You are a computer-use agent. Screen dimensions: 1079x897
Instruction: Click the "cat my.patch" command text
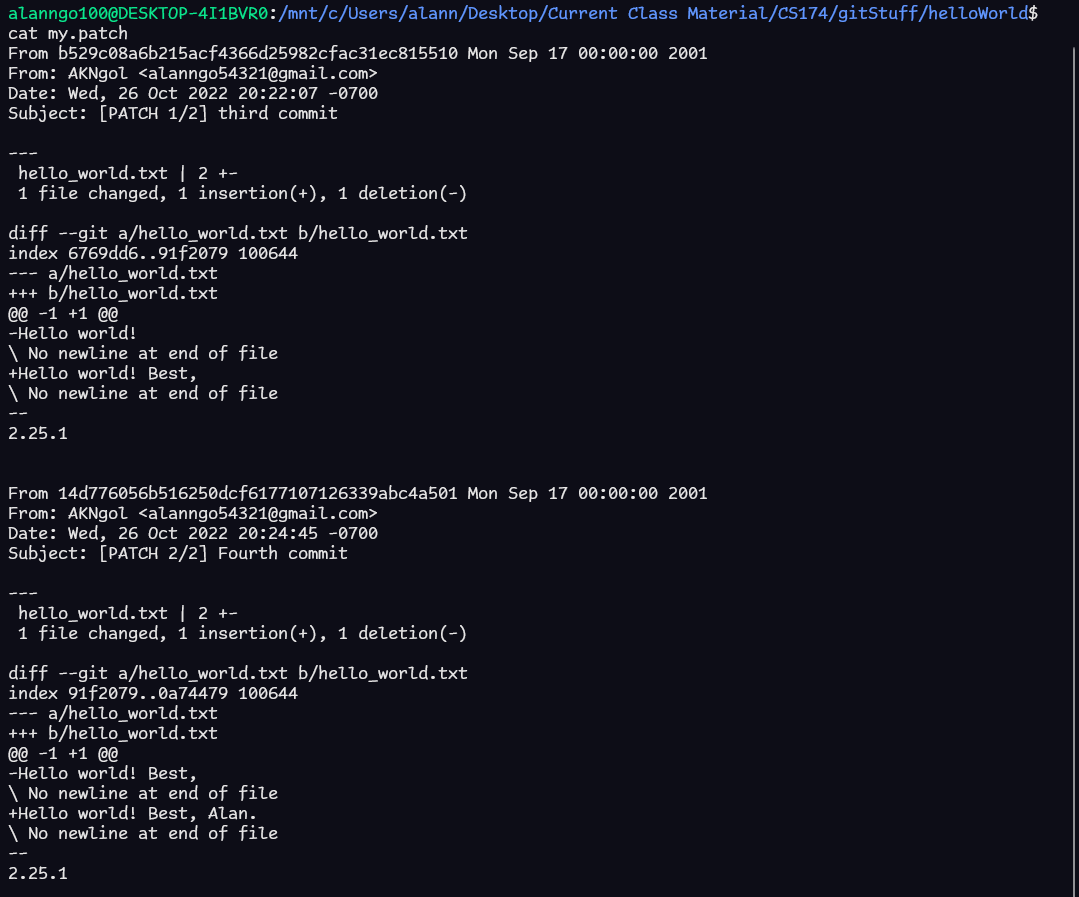[x=67, y=33]
